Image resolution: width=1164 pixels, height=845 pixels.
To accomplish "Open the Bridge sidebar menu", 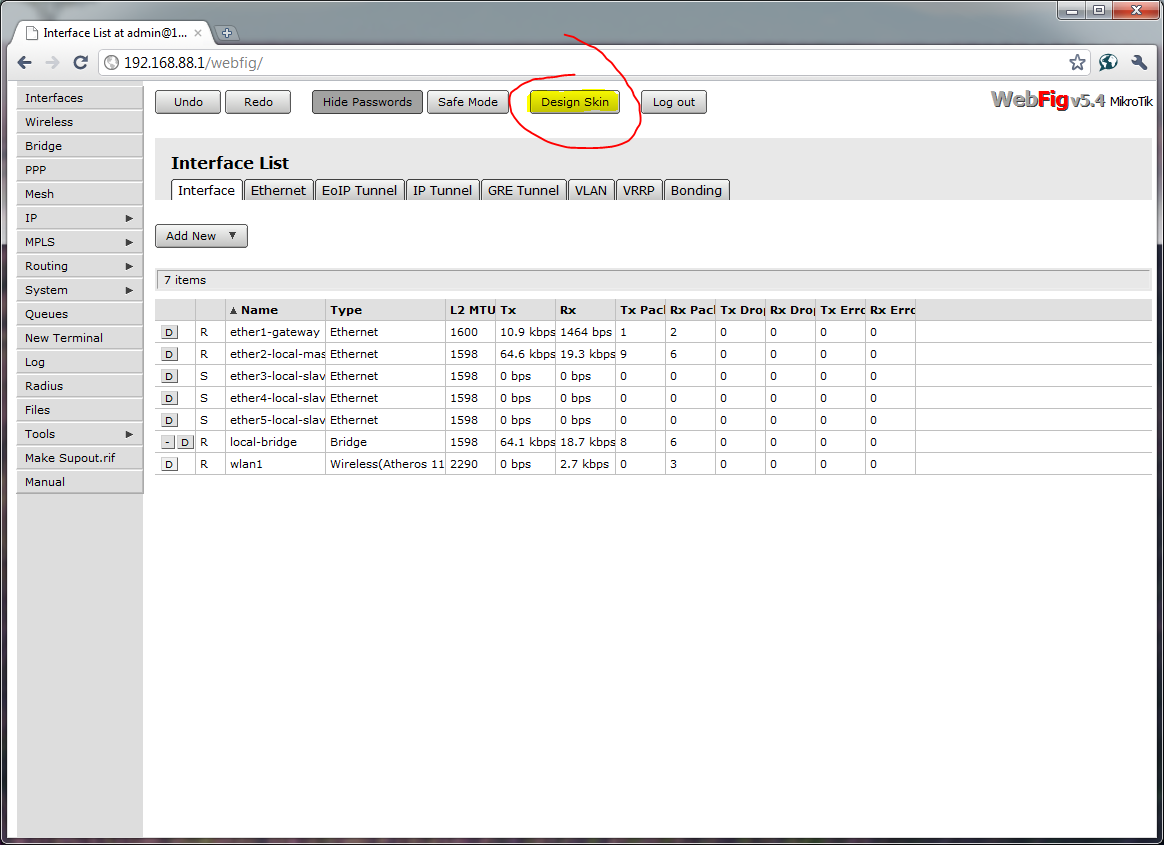I will (79, 146).
